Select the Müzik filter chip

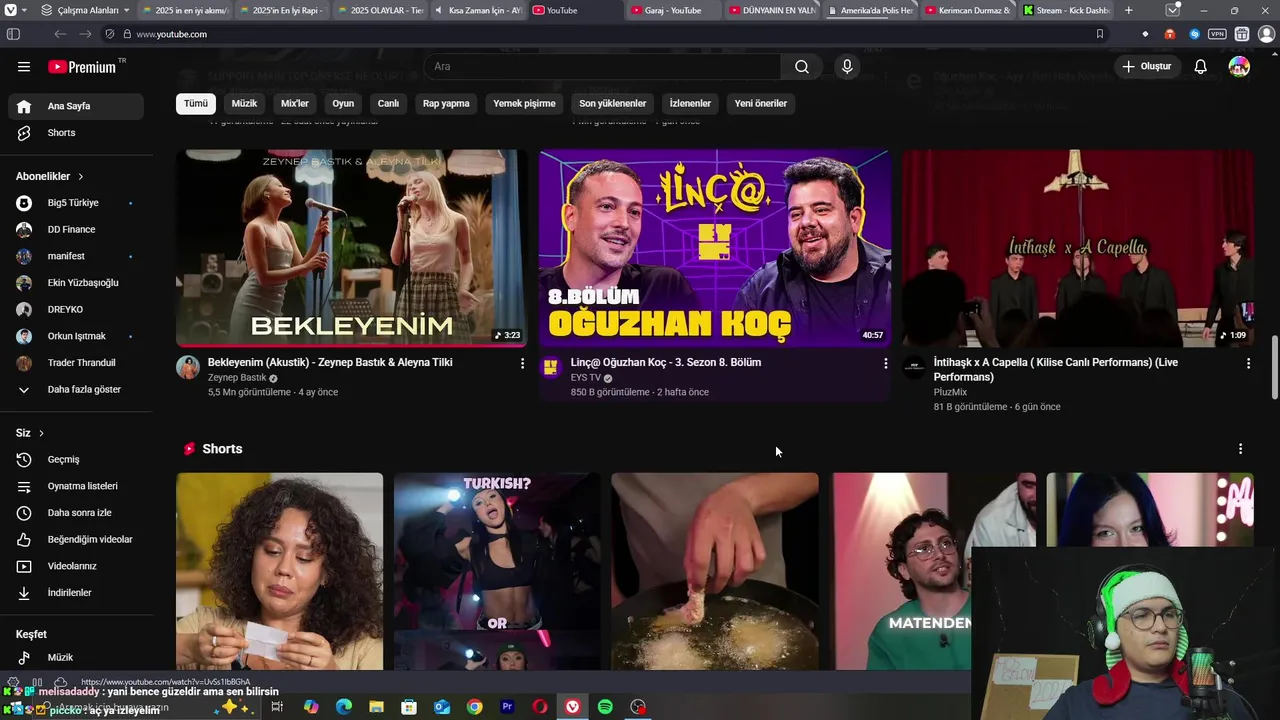coord(244,104)
